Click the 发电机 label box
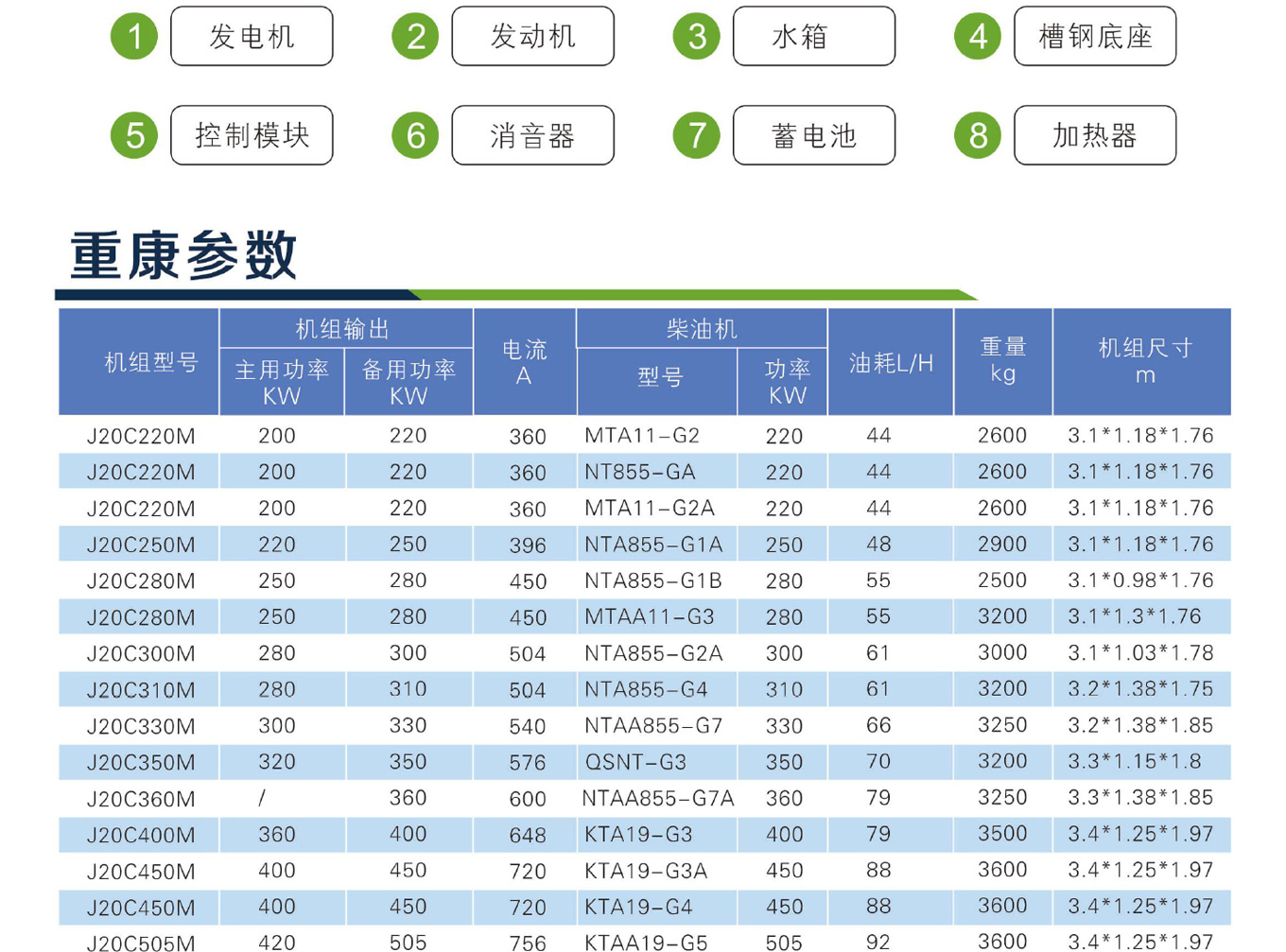1286x952 pixels. tap(252, 36)
